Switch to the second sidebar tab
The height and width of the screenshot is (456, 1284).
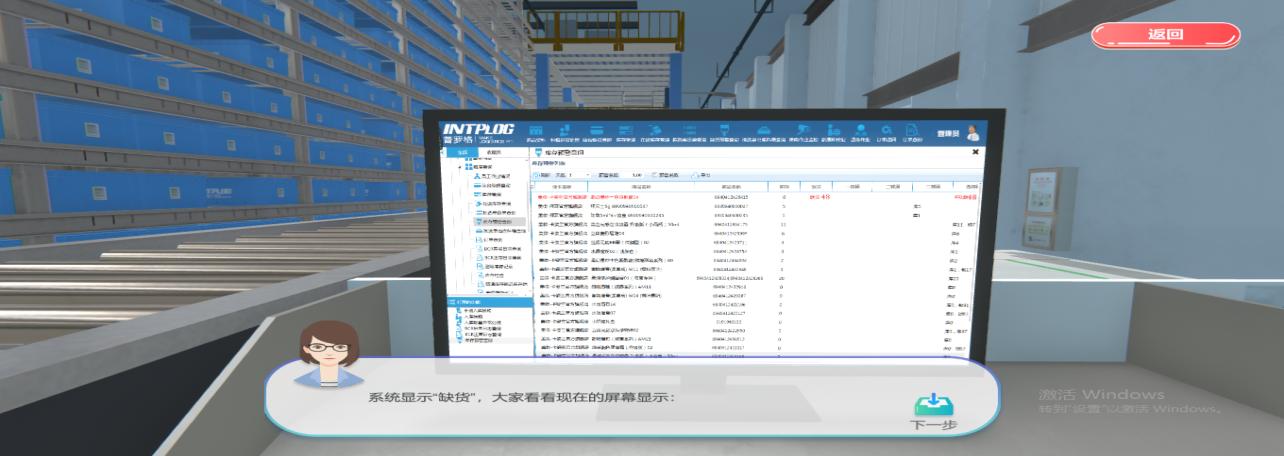(x=494, y=152)
